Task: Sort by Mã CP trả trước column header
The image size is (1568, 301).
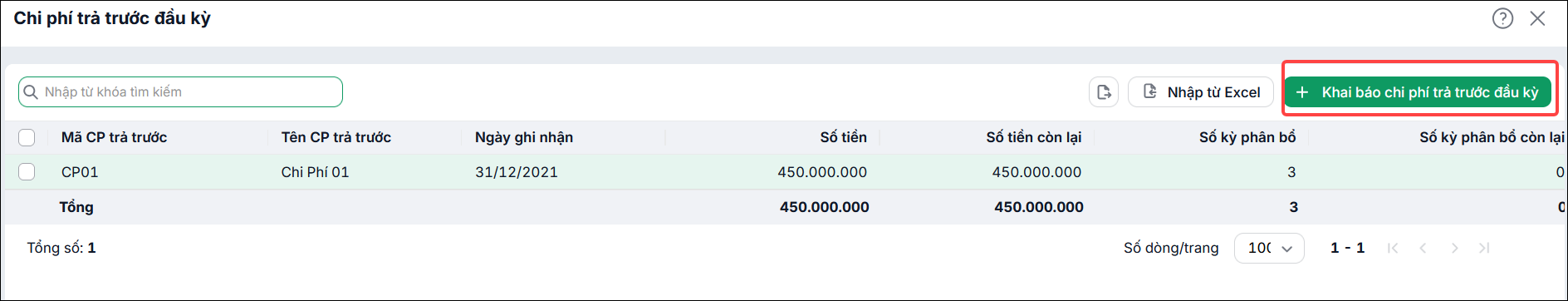Action: (114, 137)
